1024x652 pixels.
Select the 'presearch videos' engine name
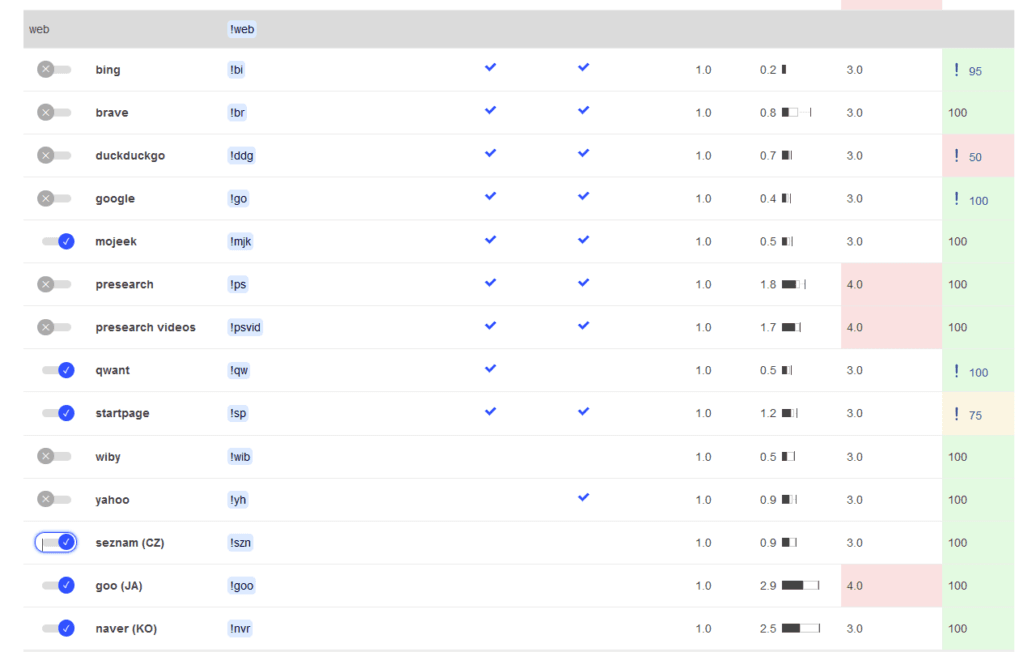146,327
